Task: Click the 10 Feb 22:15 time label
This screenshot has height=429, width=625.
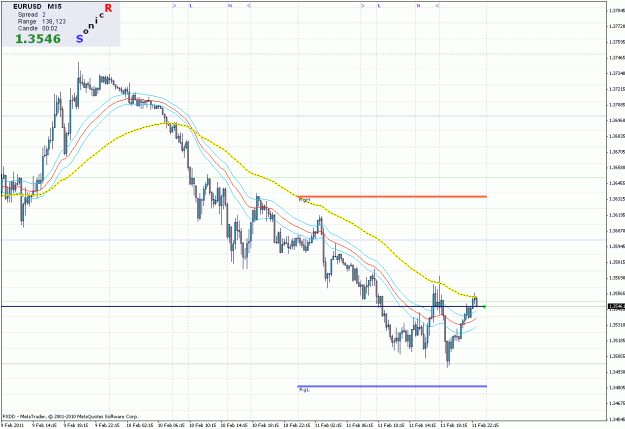Action: click(x=297, y=425)
